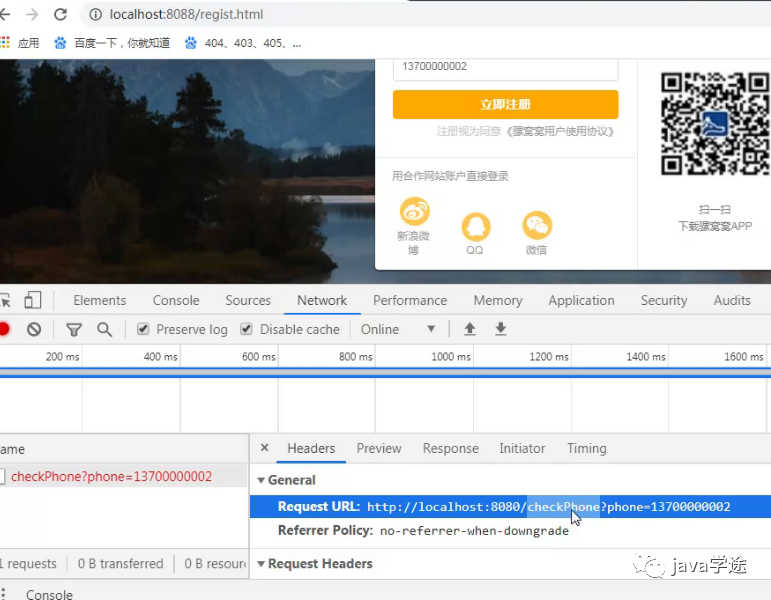Click the import HAR upload arrow icon
Image resolution: width=771 pixels, height=600 pixels.
(470, 329)
